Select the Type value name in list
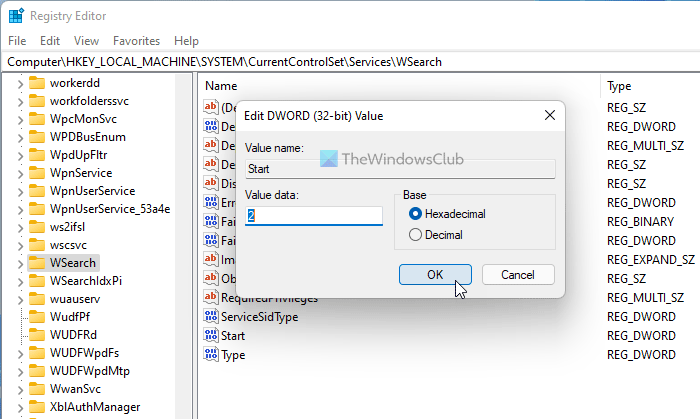700x419 pixels. (x=233, y=355)
